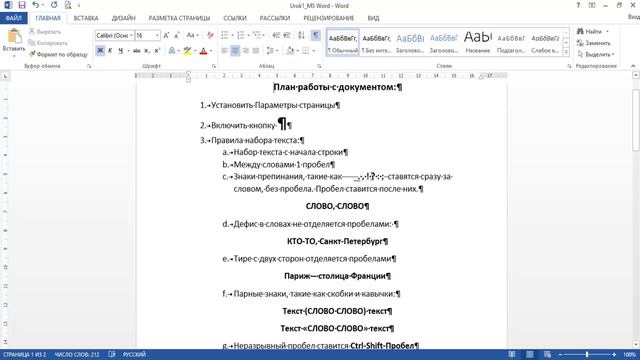Click the ЧИСЛО СЛОВ: 212 word count
Viewport: 640px width, 360px height.
point(77,354)
